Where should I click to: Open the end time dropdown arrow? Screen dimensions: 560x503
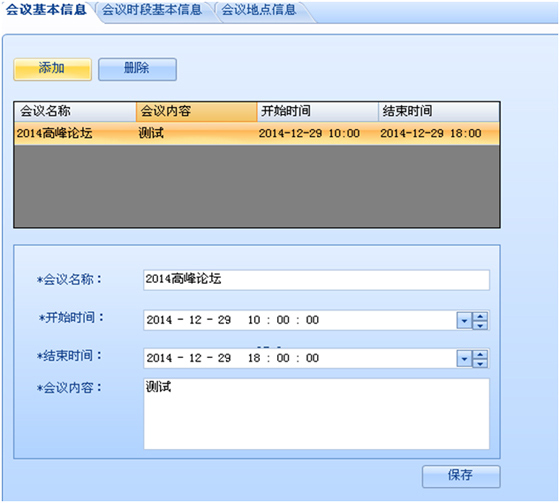click(x=464, y=359)
